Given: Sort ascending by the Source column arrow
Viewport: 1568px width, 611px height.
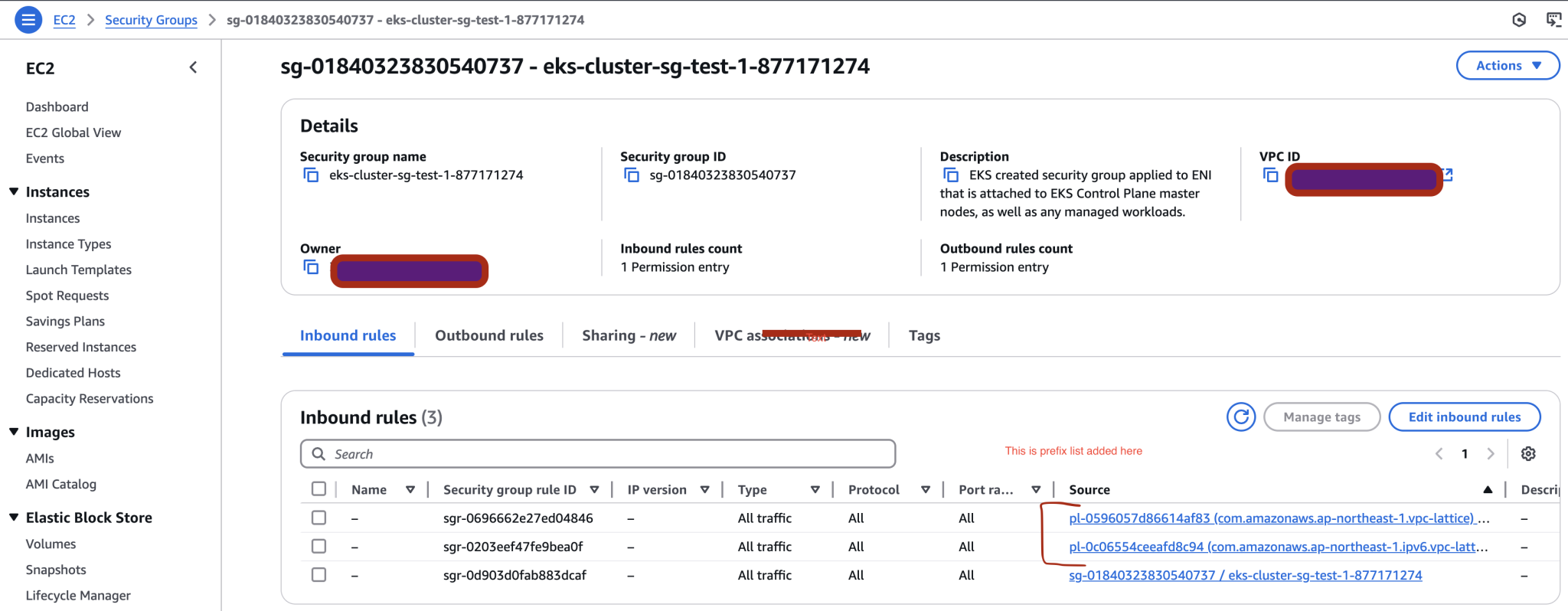Looking at the screenshot, I should 1488,489.
